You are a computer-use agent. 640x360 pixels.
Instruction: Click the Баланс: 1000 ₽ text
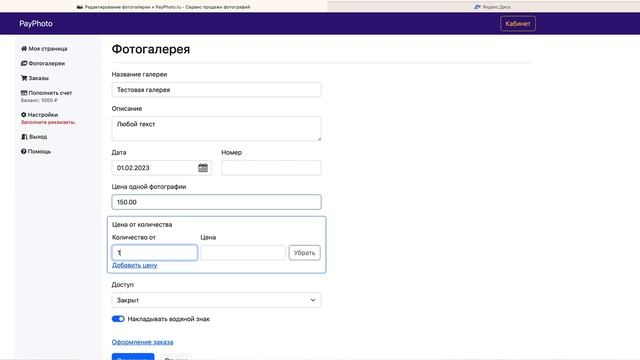[39, 100]
